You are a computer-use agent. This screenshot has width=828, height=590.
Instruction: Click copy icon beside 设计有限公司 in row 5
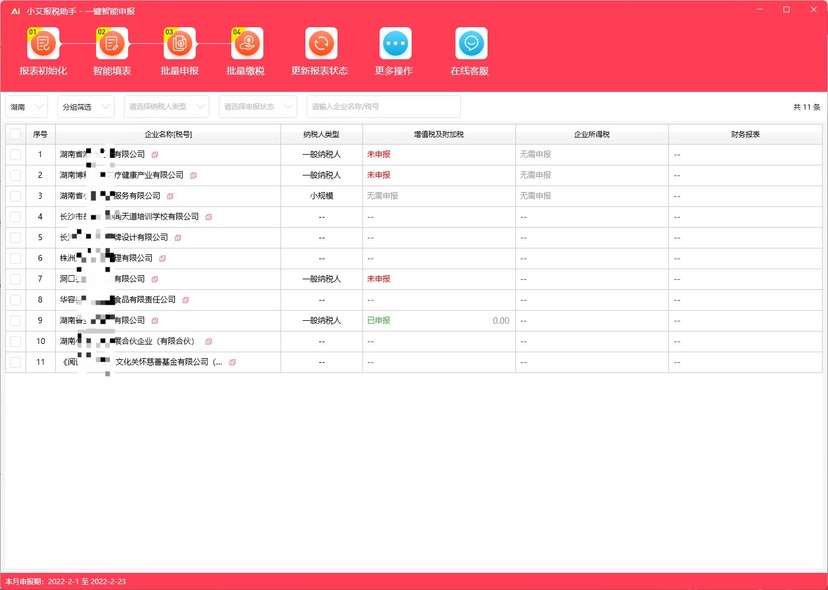(178, 238)
